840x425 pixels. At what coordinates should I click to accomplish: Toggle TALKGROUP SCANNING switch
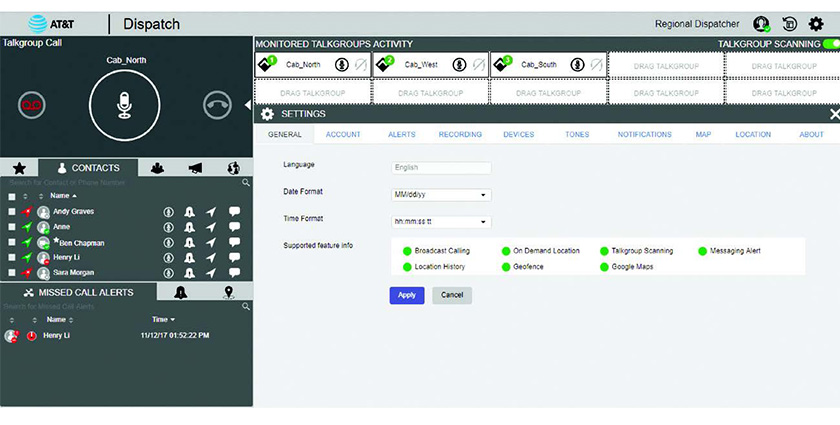click(x=832, y=44)
